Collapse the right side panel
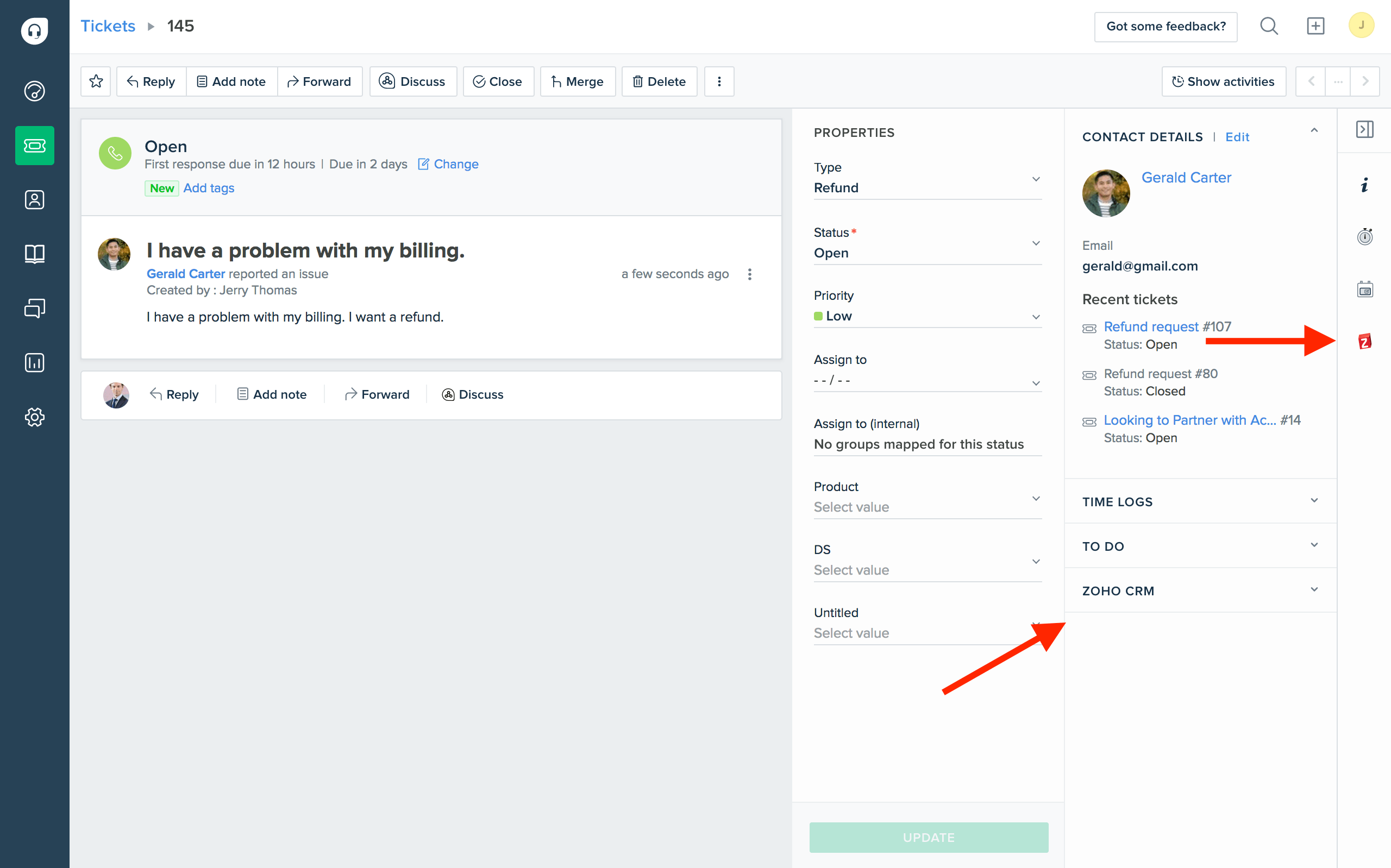 [1364, 130]
